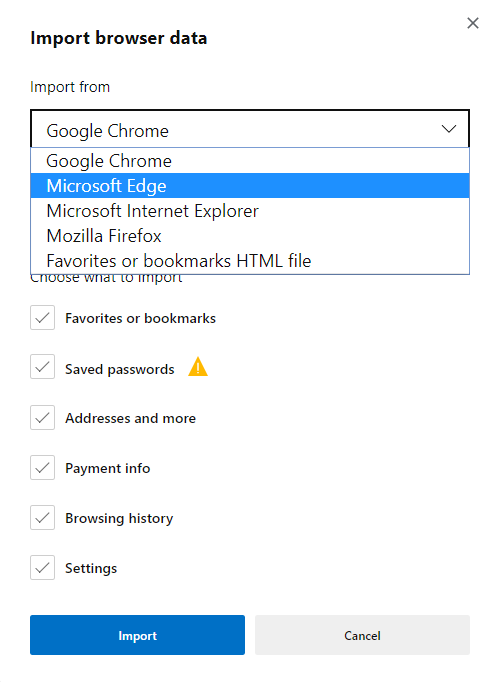Uncheck the Payment info option
497x682 pixels.
click(43, 468)
